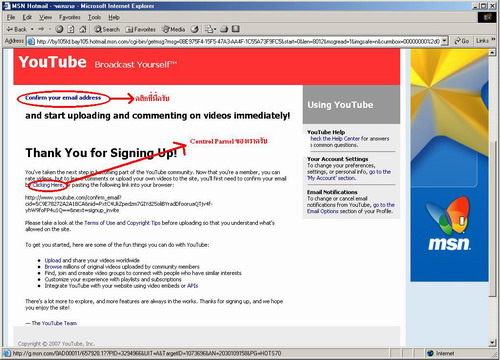This screenshot has width=500, height=360.
Task: Open the View menu
Action: 45,17
